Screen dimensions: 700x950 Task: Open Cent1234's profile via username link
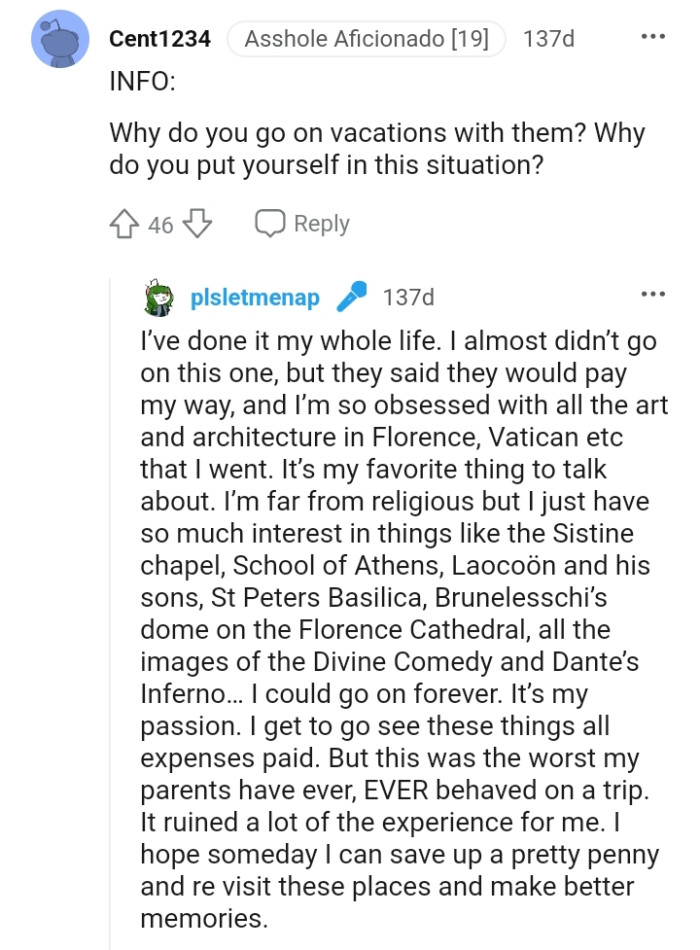pyautogui.click(x=162, y=39)
